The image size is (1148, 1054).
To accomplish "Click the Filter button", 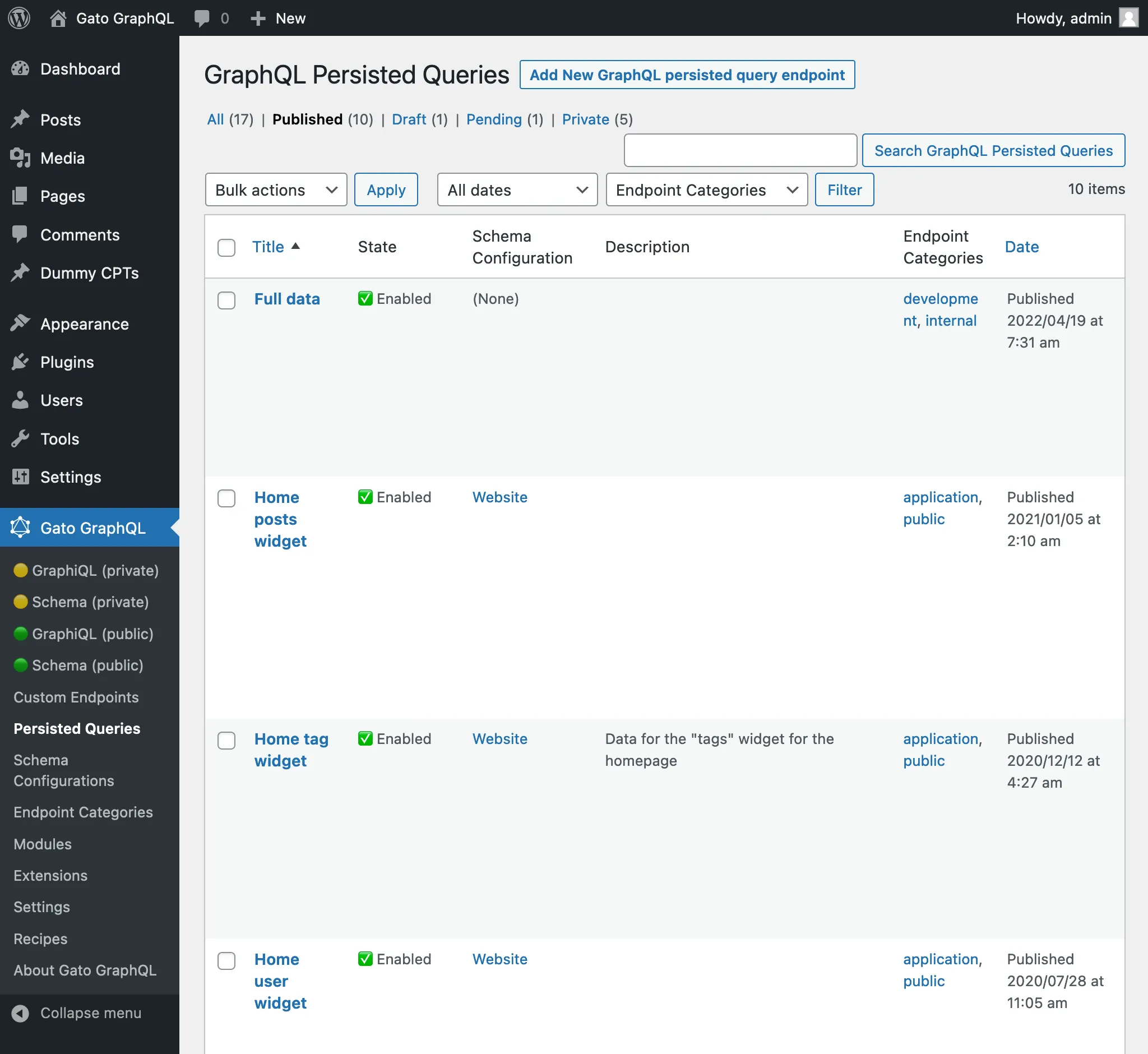I will (845, 189).
